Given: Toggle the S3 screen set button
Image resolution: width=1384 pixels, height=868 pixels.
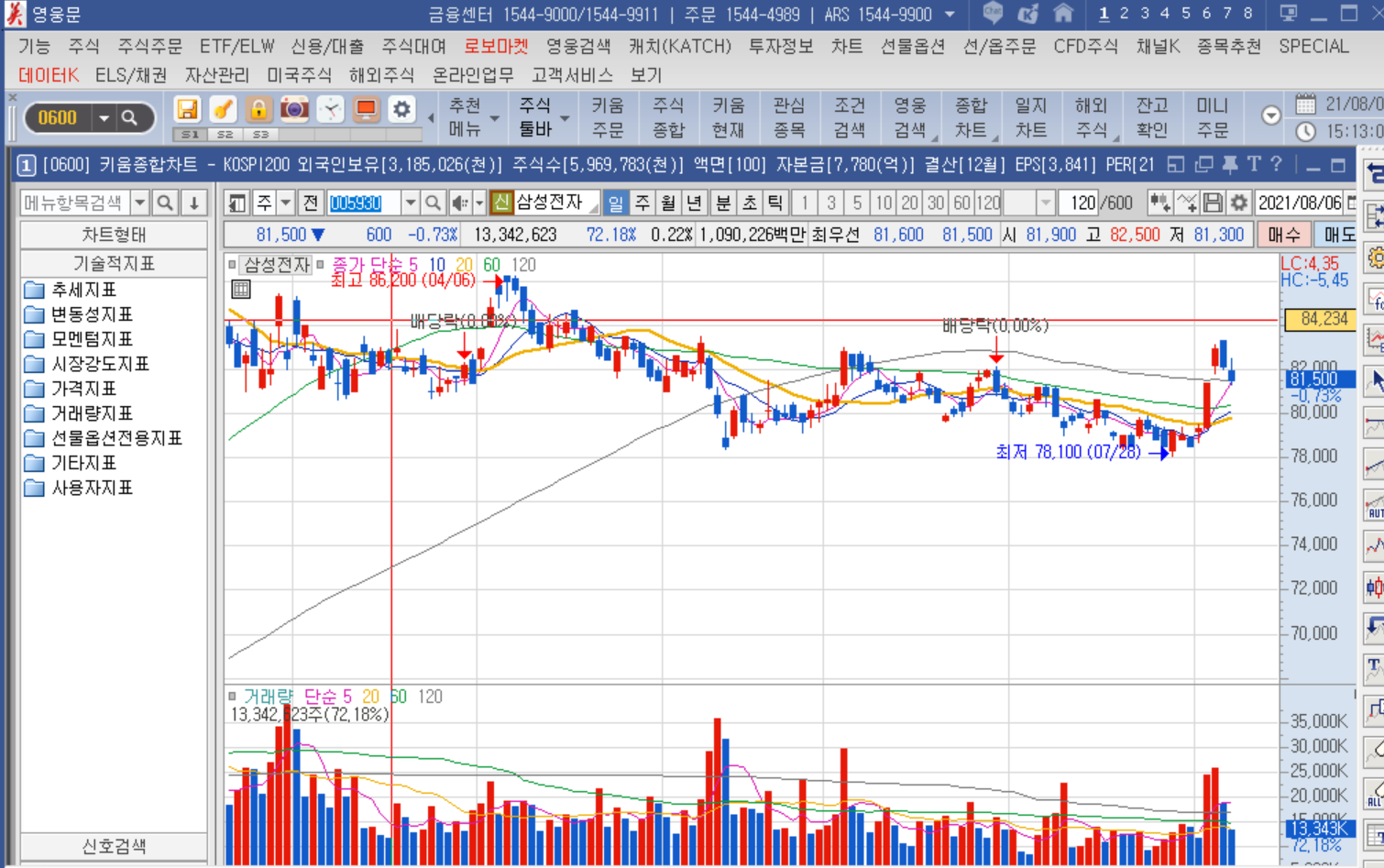Looking at the screenshot, I should (261, 135).
